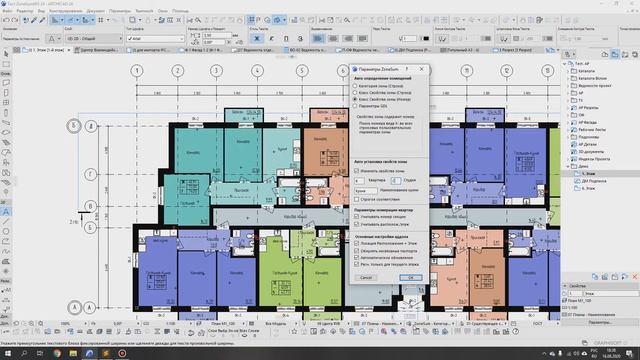Select 'Категория зоны (Строка)' radio option
The height and width of the screenshot is (360, 640).
pos(355,86)
